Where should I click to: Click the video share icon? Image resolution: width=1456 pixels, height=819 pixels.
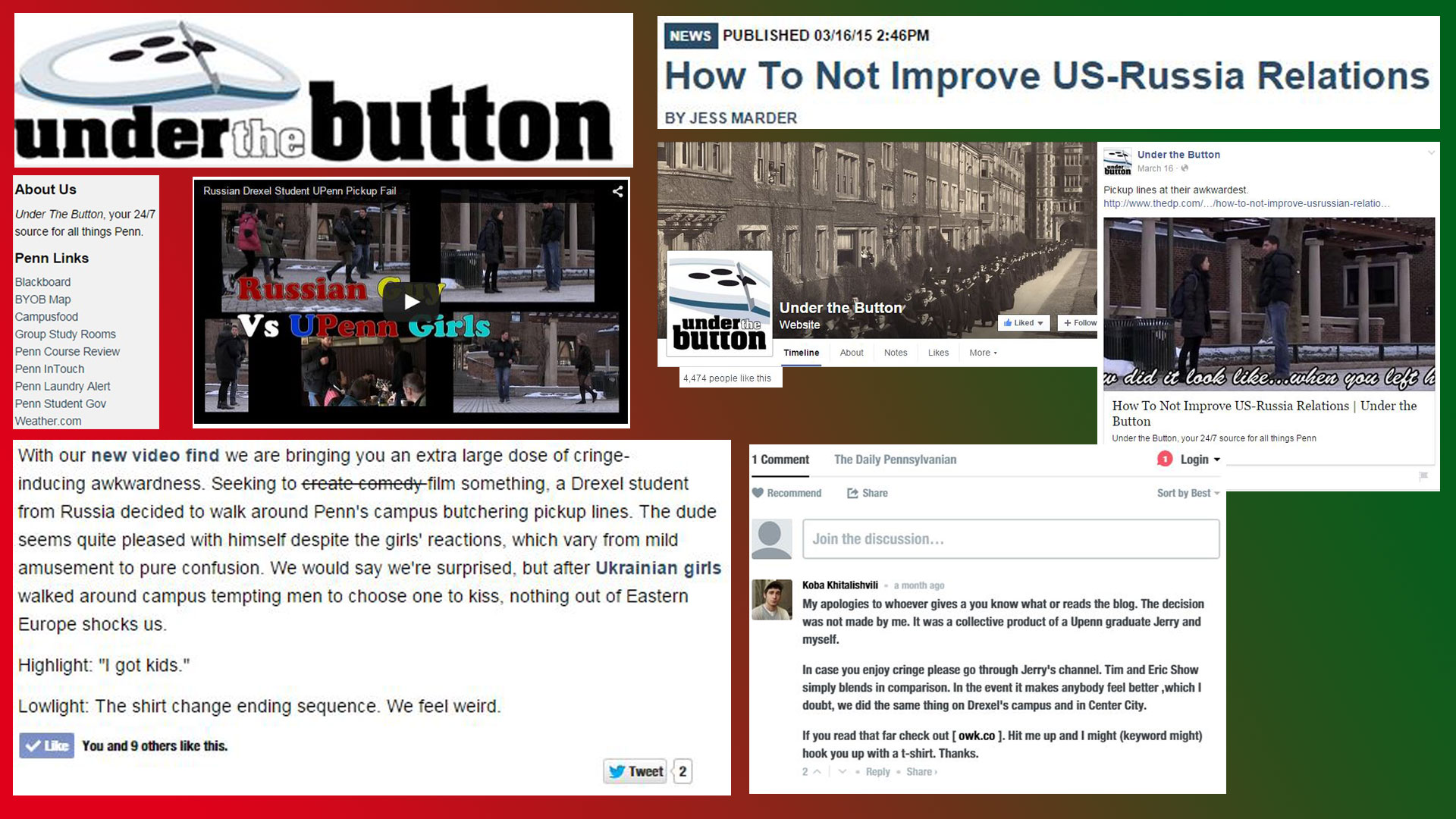click(x=618, y=191)
